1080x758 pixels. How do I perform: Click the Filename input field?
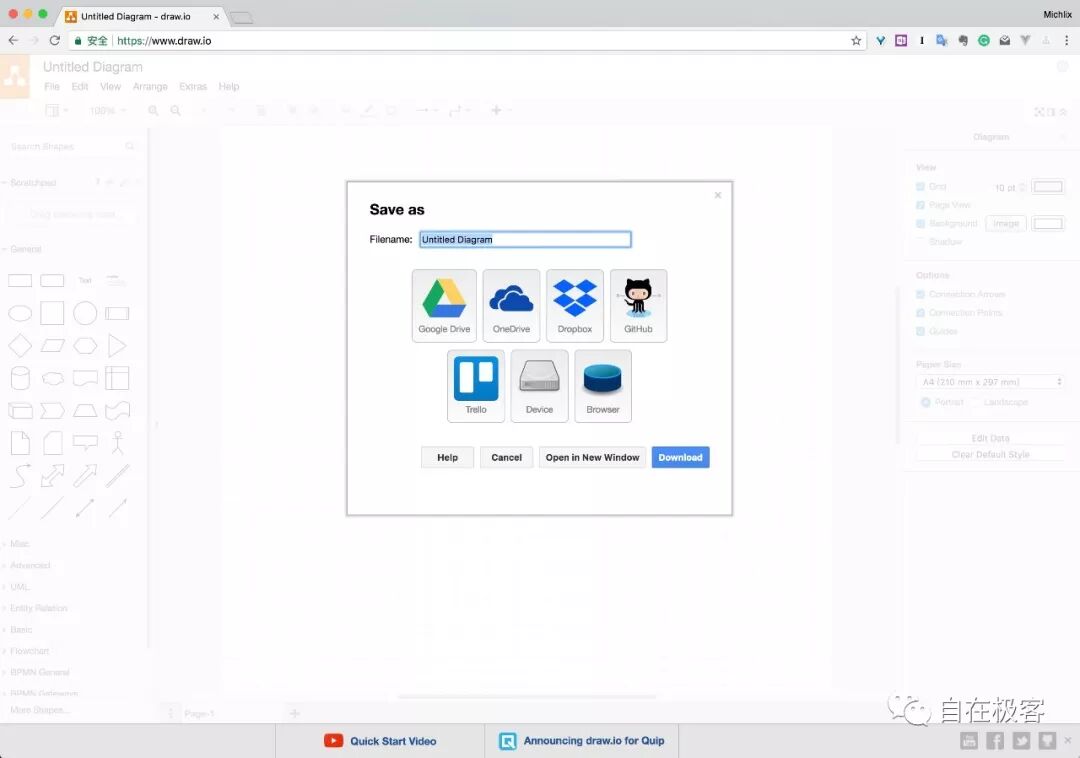pyautogui.click(x=525, y=240)
